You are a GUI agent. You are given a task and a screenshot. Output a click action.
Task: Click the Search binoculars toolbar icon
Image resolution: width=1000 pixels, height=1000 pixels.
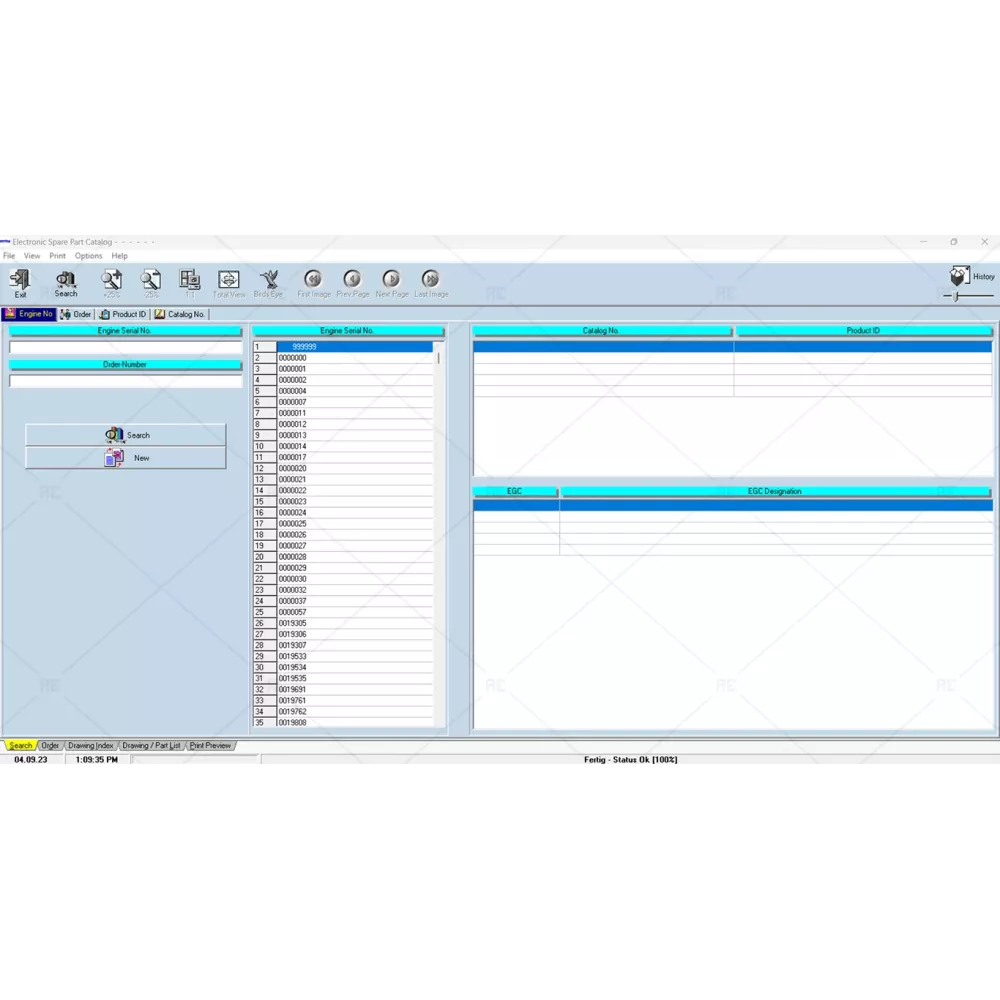coord(66,281)
